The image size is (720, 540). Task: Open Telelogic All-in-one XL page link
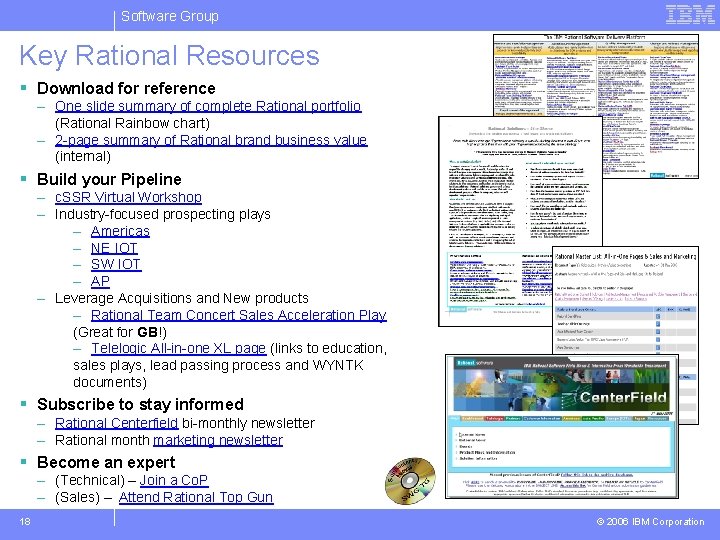tap(178, 349)
